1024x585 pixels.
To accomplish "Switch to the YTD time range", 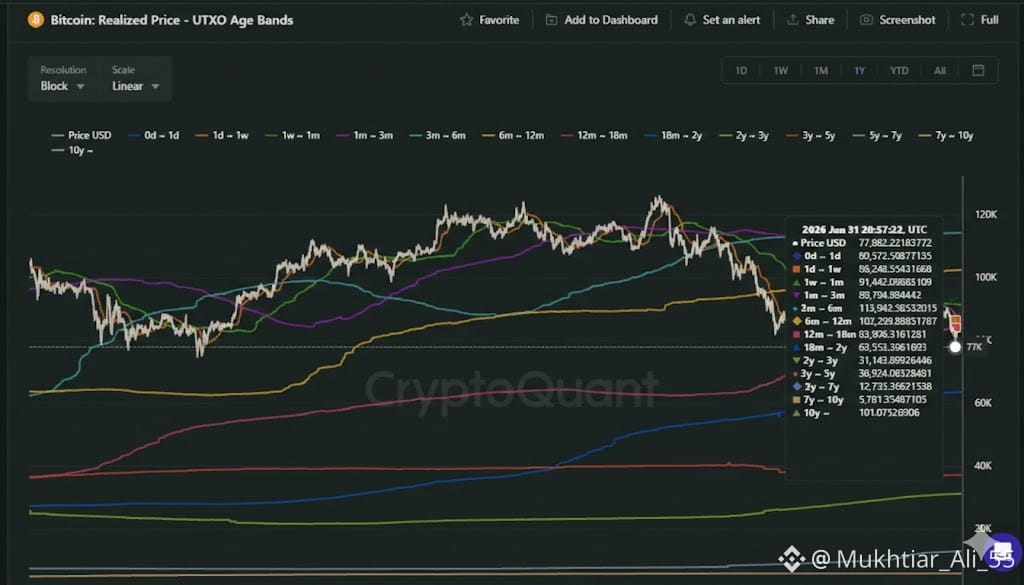I will click(x=899, y=71).
